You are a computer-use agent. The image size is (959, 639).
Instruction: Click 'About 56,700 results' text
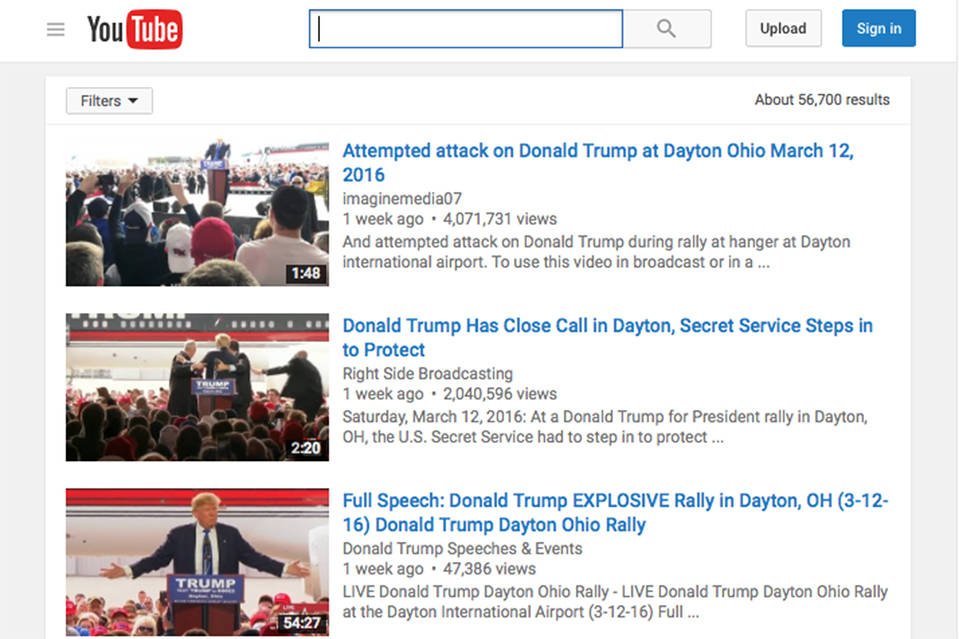tap(822, 100)
